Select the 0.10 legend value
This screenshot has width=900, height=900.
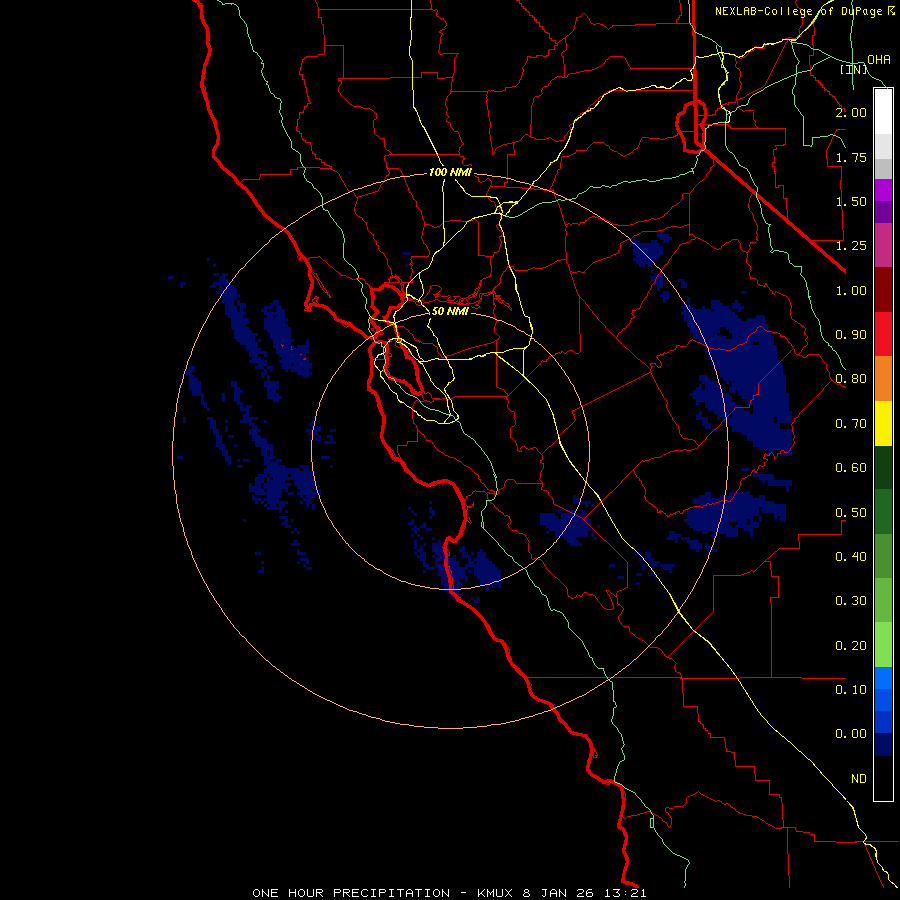[x=851, y=689]
